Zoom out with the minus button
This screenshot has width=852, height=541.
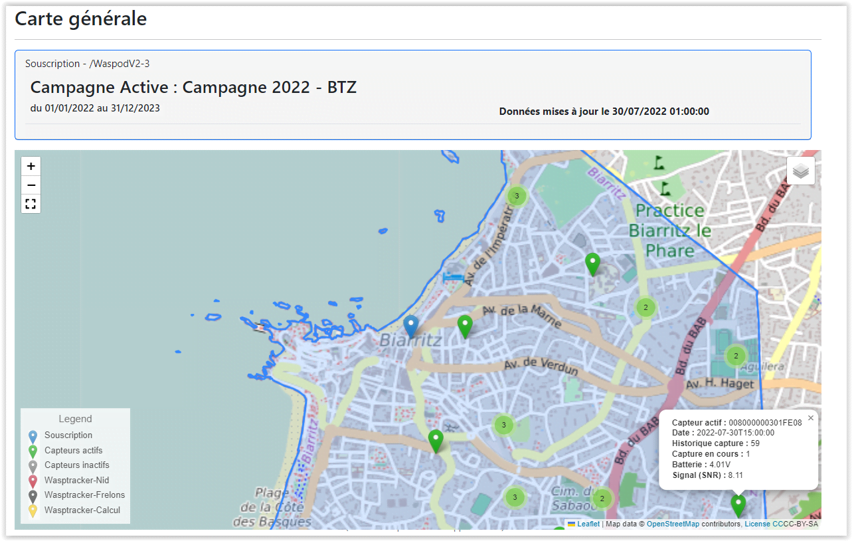click(31, 185)
